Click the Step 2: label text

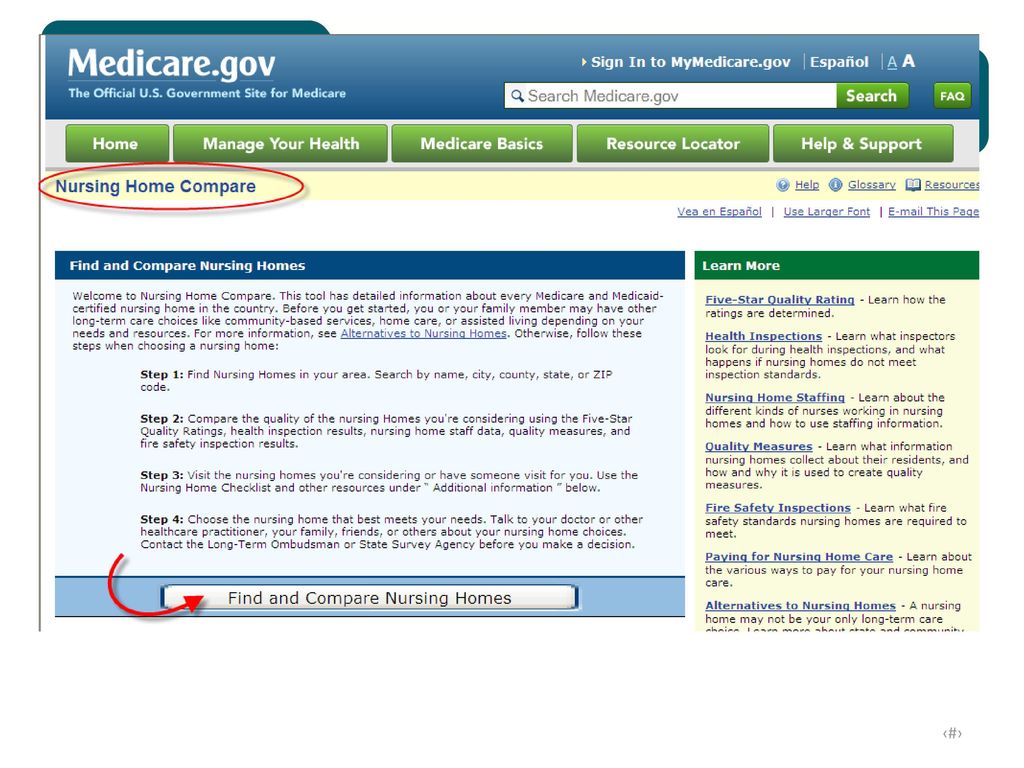(x=161, y=419)
